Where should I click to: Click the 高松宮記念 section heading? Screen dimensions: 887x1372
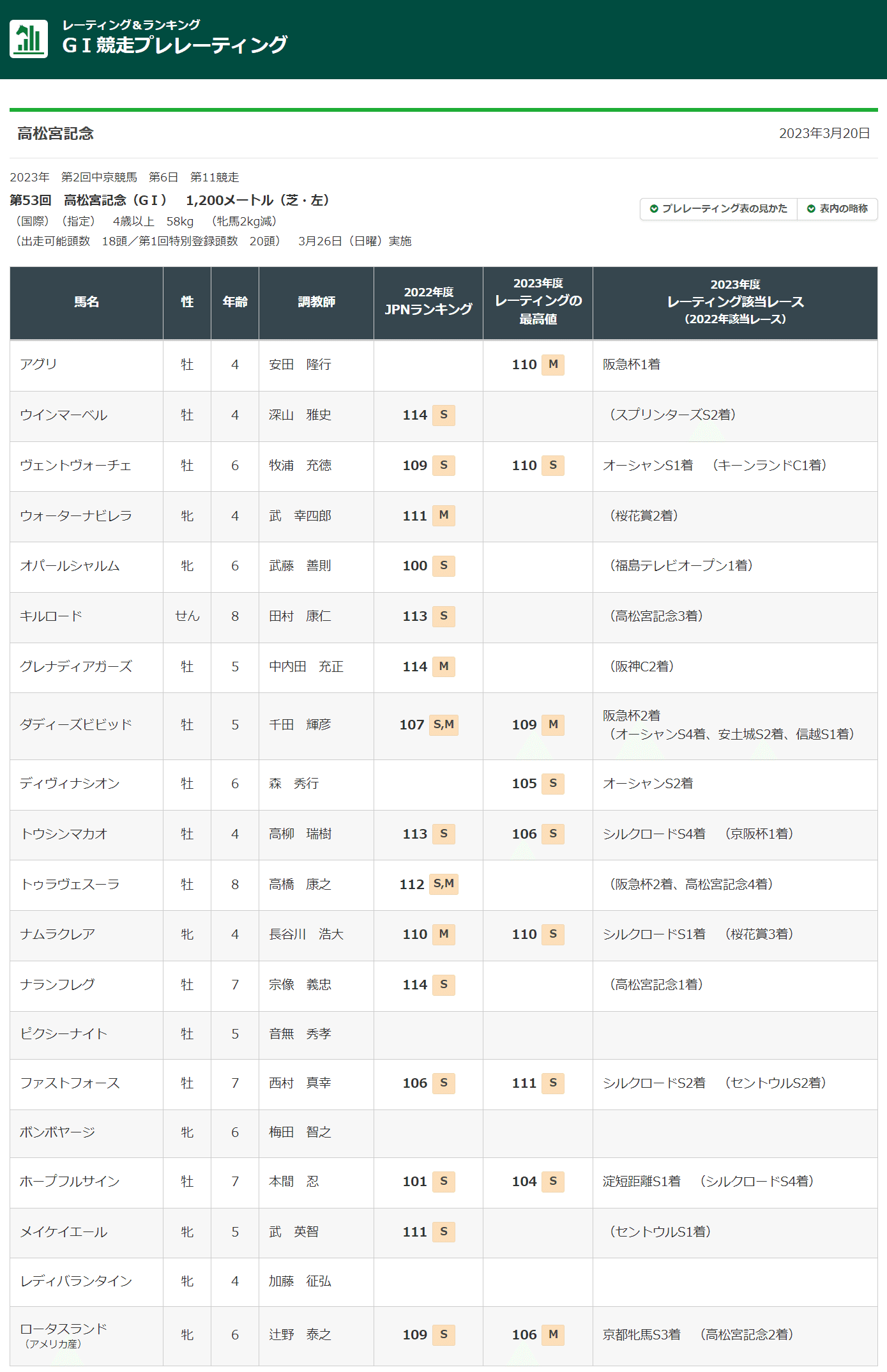[56, 133]
